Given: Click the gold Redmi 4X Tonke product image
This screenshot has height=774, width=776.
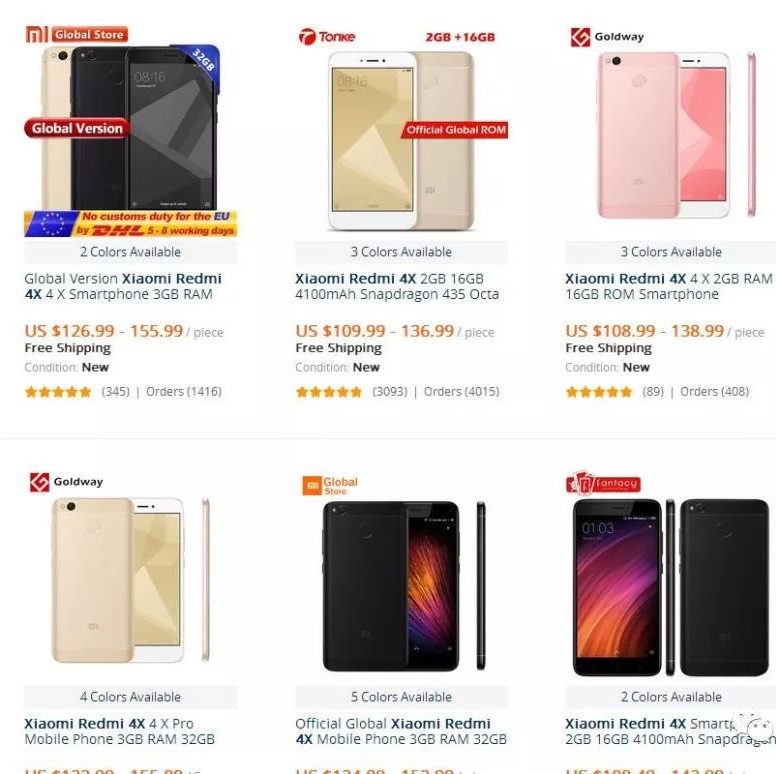Looking at the screenshot, I should coord(401,141).
